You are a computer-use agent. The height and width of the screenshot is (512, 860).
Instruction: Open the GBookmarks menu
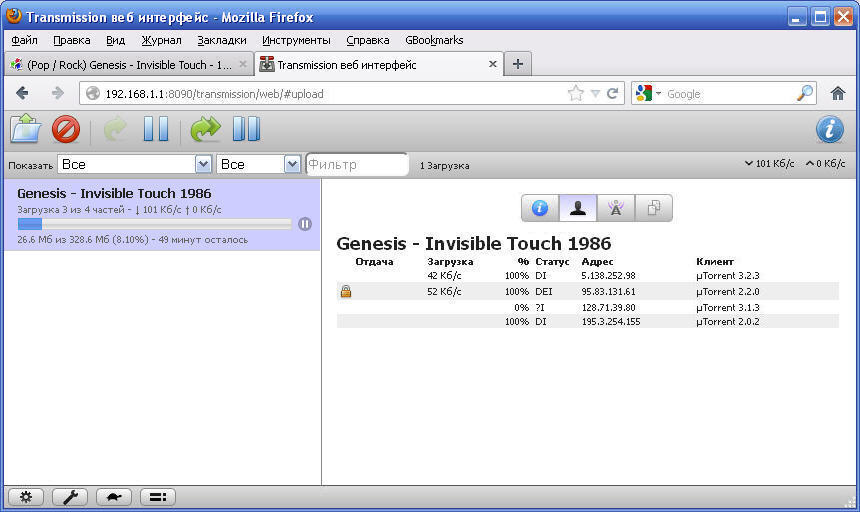[x=434, y=40]
